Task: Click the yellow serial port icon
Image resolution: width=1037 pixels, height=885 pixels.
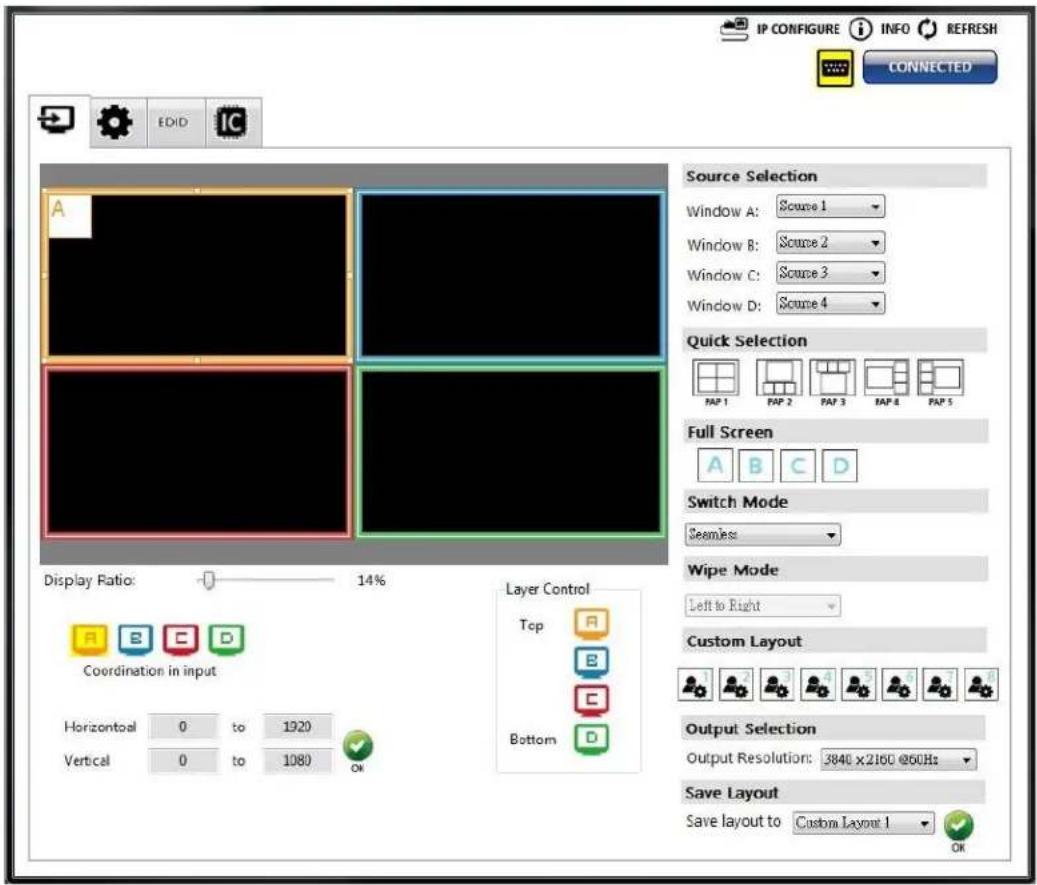Action: point(835,68)
